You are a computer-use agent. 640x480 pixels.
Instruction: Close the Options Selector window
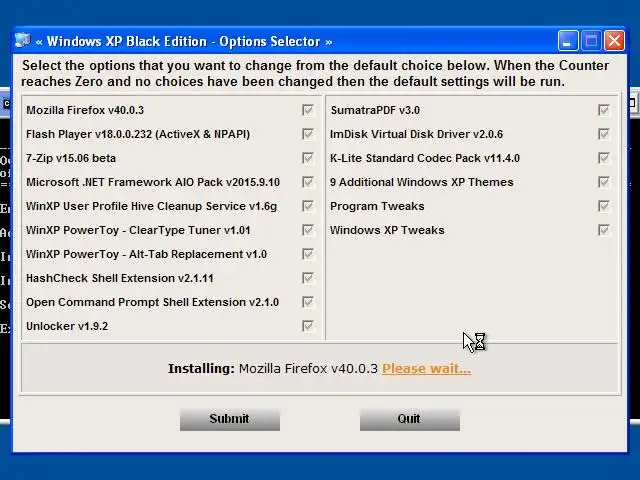tap(614, 41)
